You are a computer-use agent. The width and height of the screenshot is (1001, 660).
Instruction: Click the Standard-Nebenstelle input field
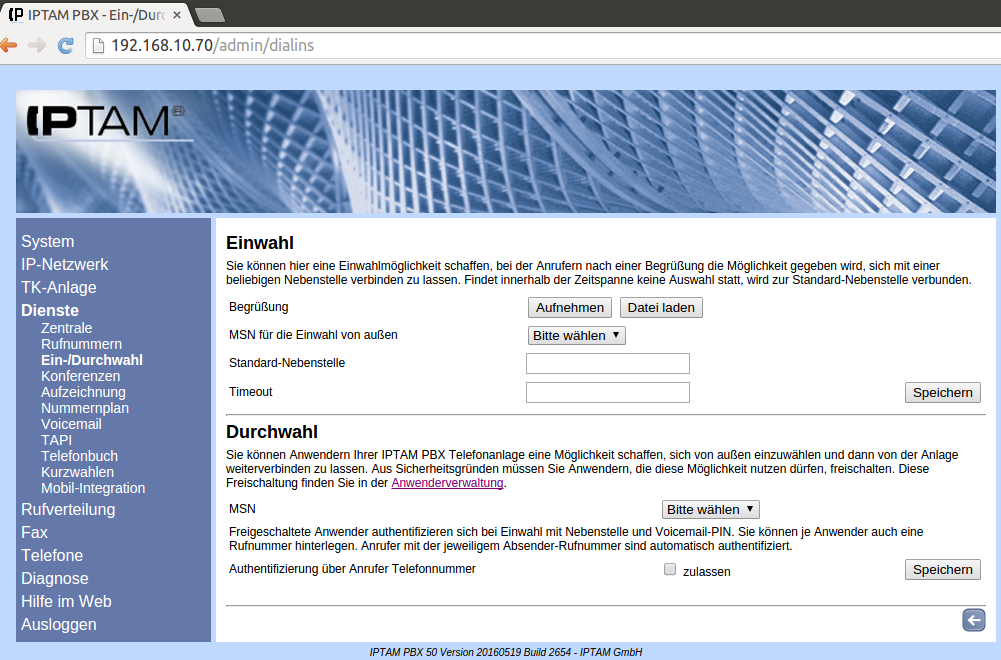tap(607, 363)
